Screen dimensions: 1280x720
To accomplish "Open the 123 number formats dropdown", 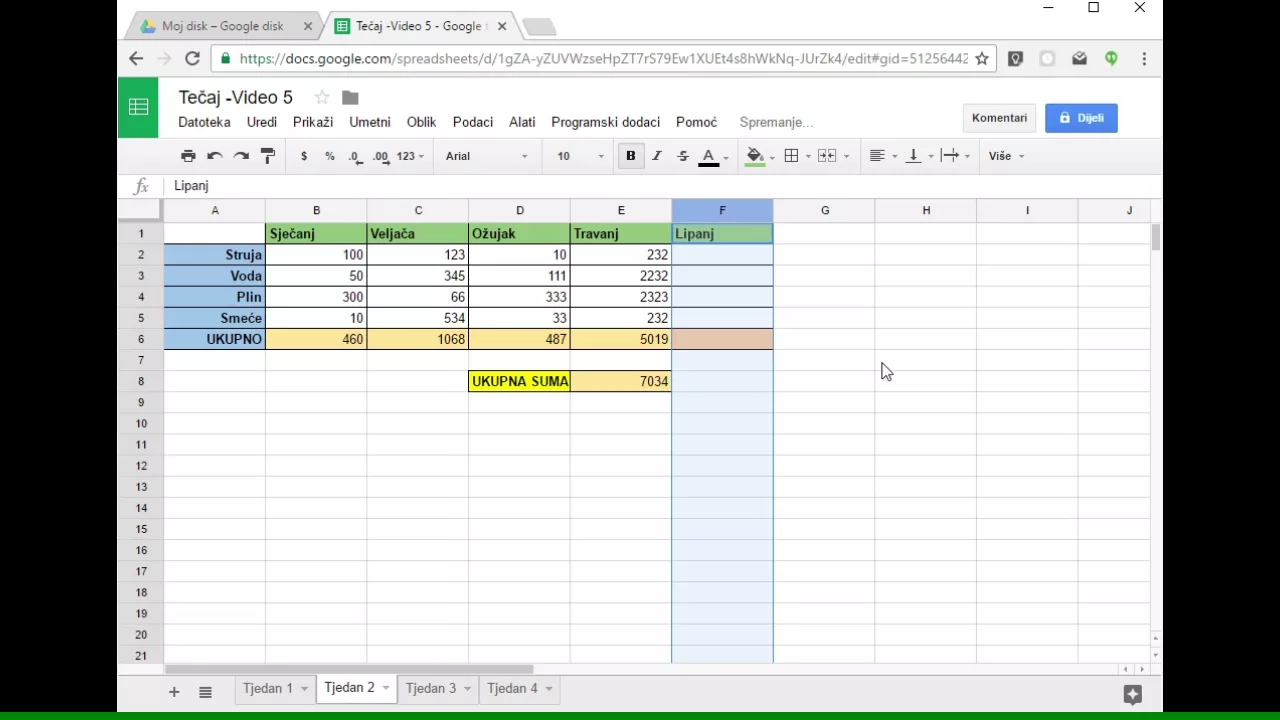I will click(x=410, y=156).
